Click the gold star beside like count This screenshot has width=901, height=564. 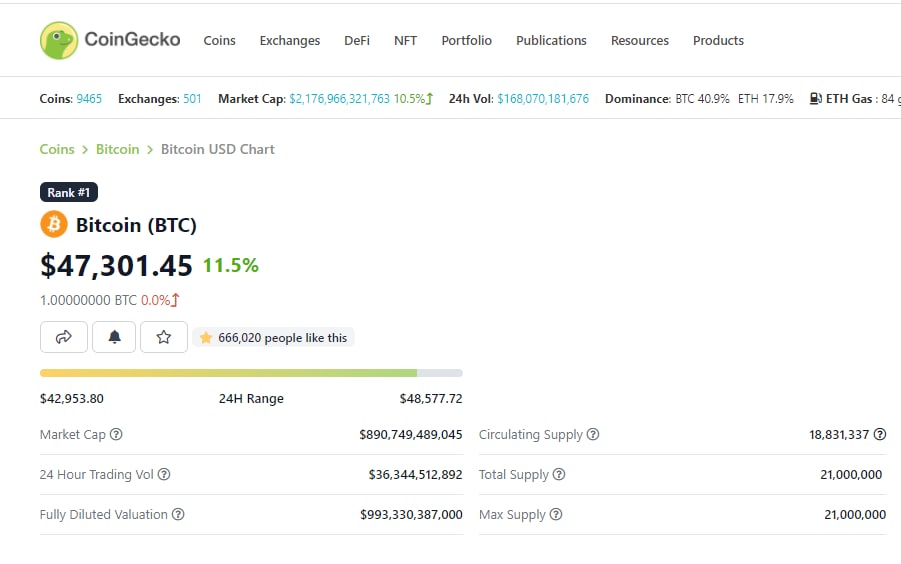click(206, 338)
